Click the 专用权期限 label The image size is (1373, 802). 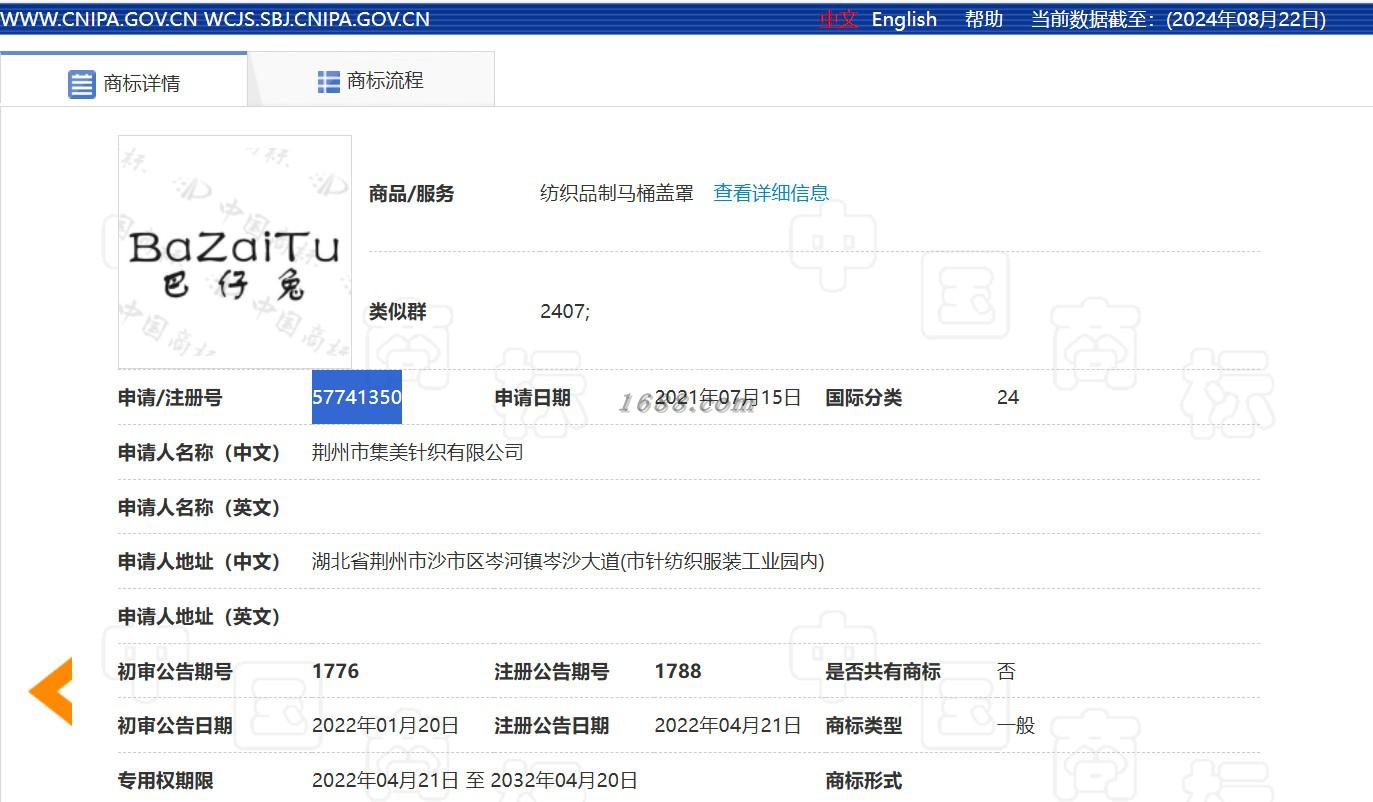(x=165, y=780)
